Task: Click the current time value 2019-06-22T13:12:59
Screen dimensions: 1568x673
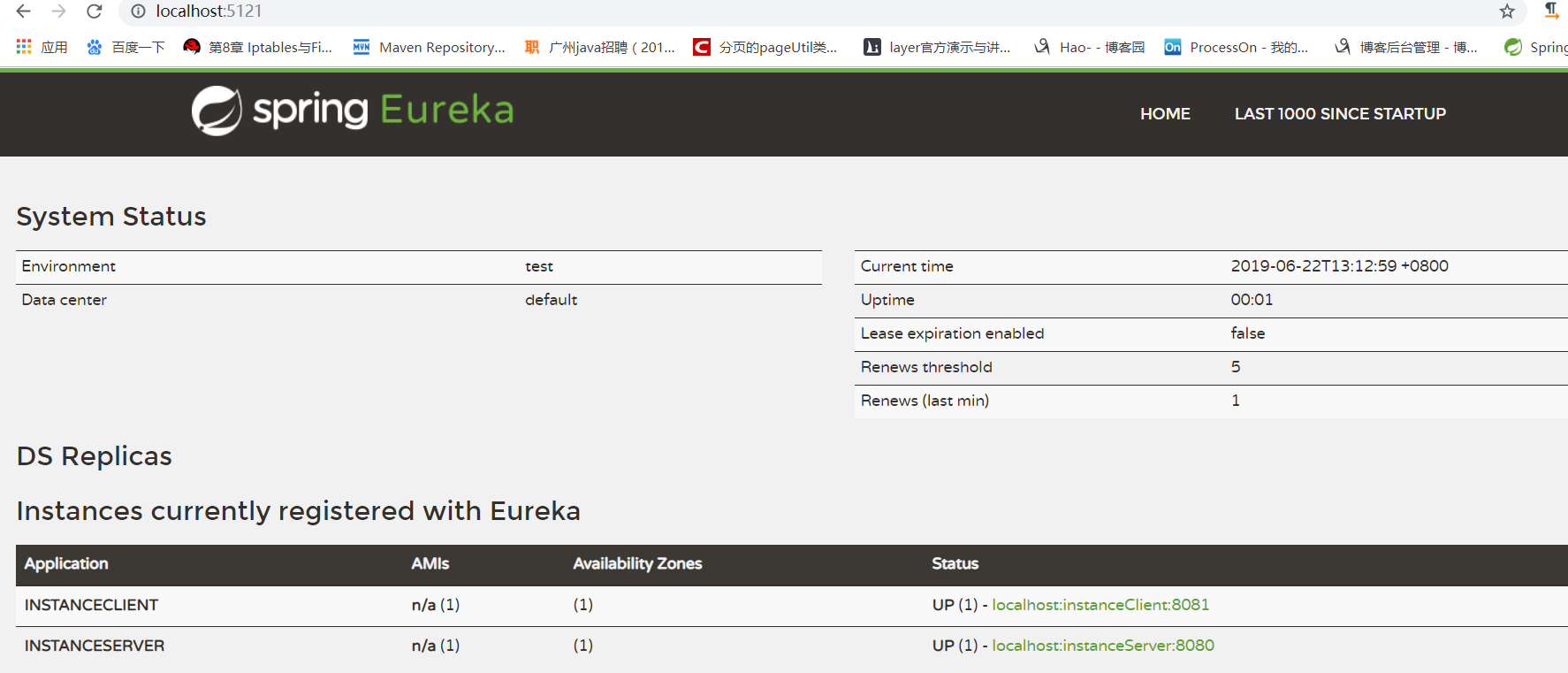Action: (1339, 266)
